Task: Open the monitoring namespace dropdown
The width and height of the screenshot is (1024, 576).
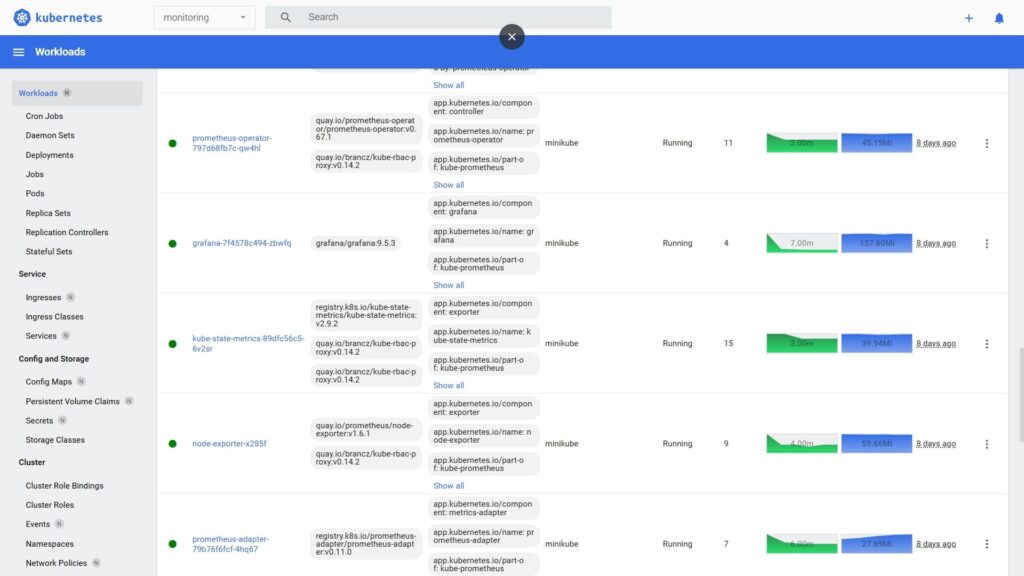Action: pyautogui.click(x=204, y=18)
